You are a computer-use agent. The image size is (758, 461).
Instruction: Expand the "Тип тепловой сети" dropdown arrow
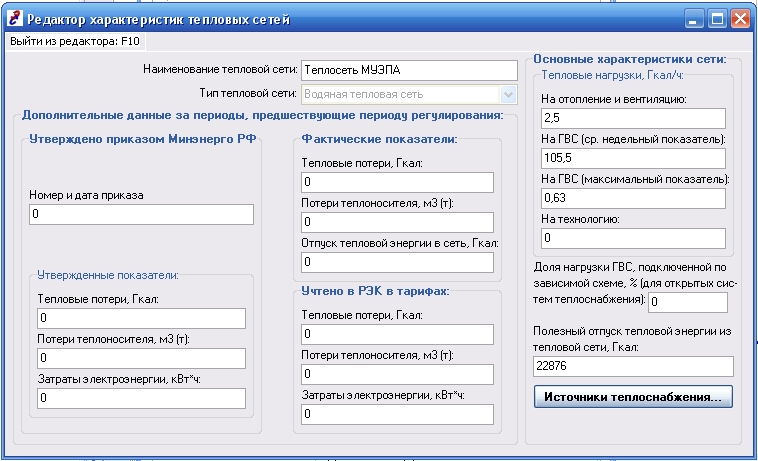(x=508, y=95)
